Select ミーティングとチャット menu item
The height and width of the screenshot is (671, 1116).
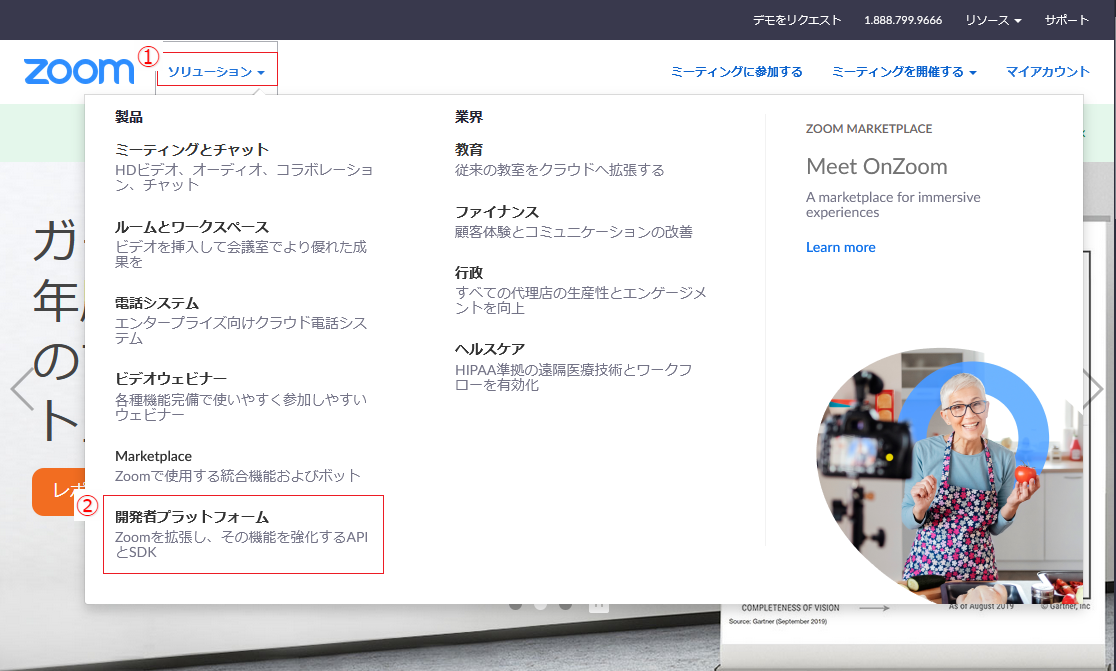pyautogui.click(x=192, y=150)
